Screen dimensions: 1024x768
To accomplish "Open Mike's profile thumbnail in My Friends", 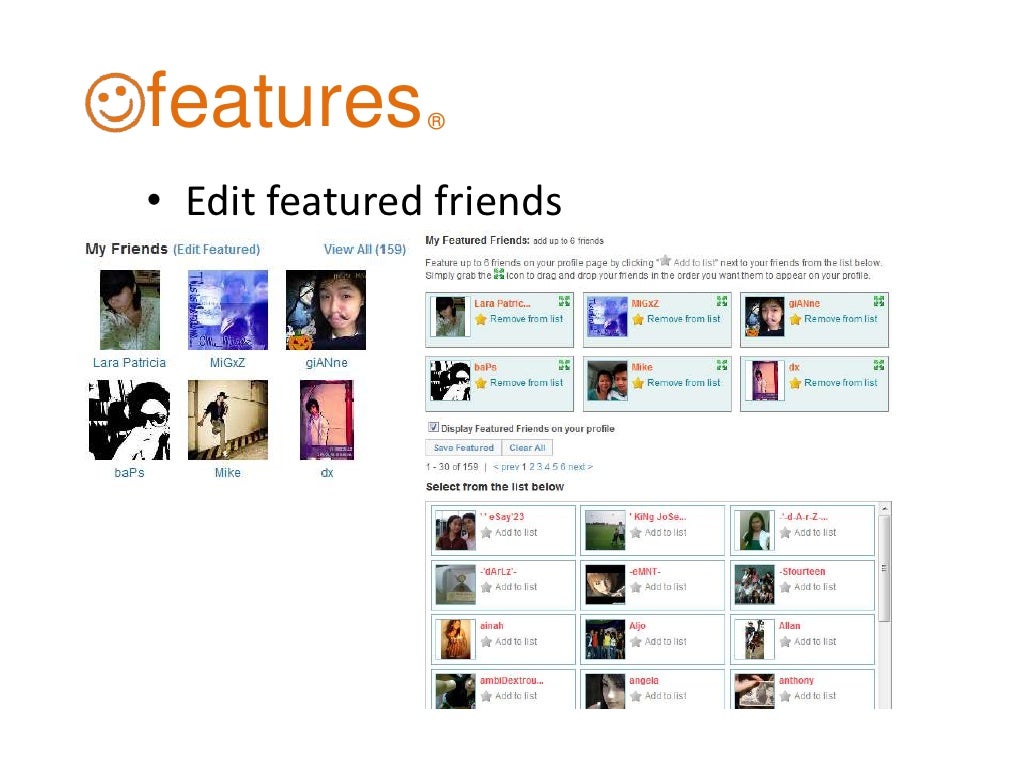I will coord(228,420).
